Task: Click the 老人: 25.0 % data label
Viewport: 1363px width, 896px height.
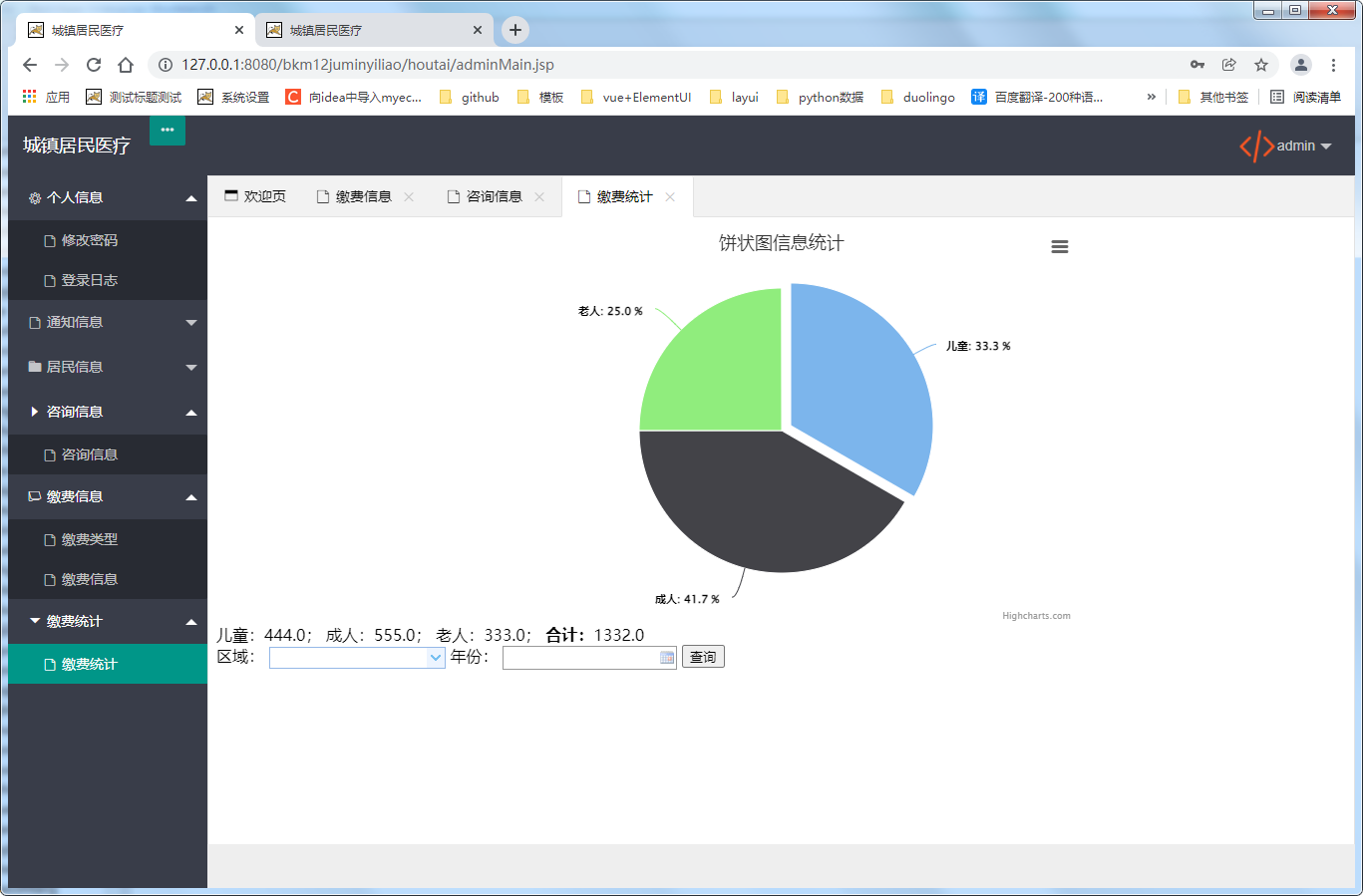Action: (x=610, y=311)
